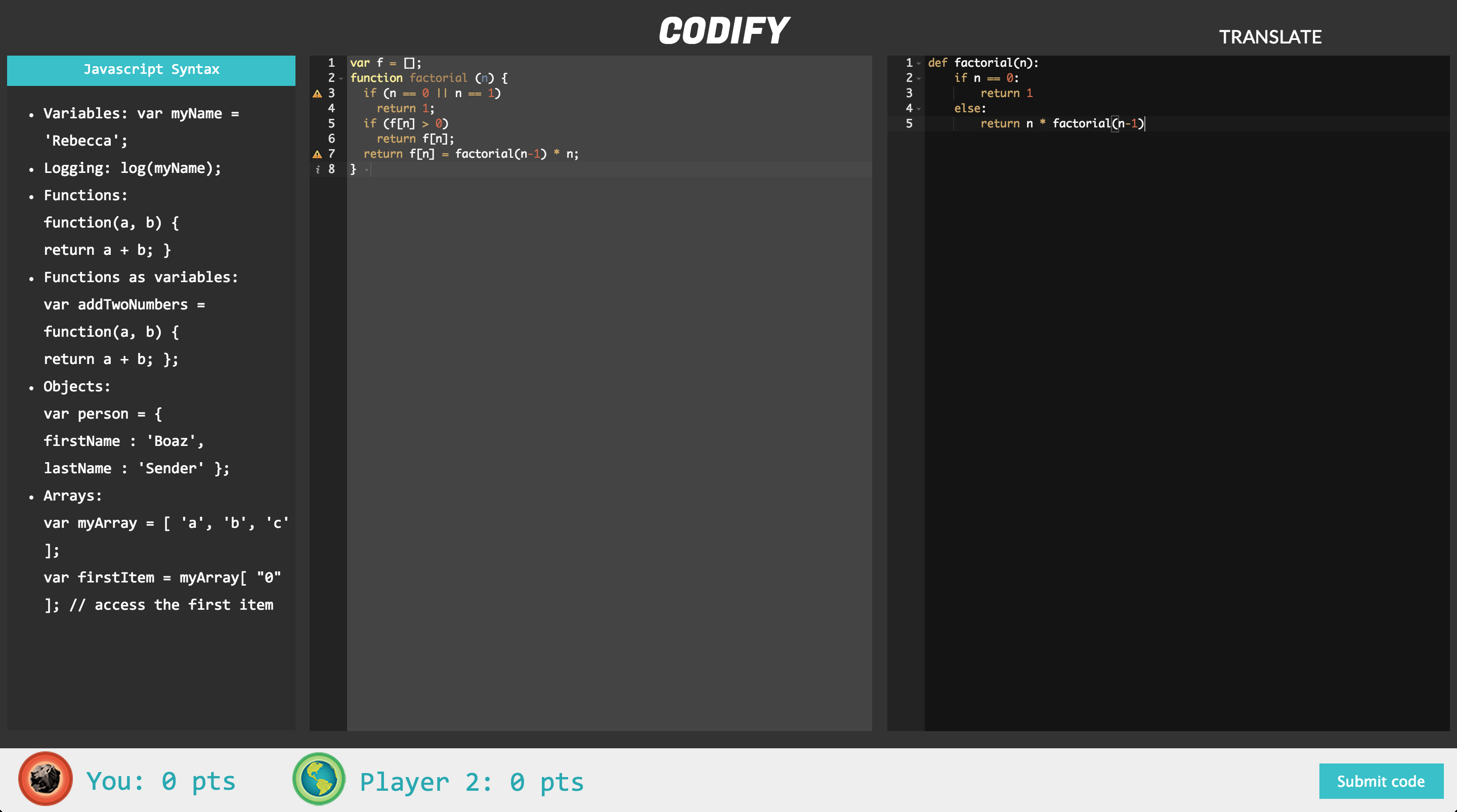This screenshot has height=812, width=1457.
Task: Fold the Python def factorial line 1
Action: point(919,63)
